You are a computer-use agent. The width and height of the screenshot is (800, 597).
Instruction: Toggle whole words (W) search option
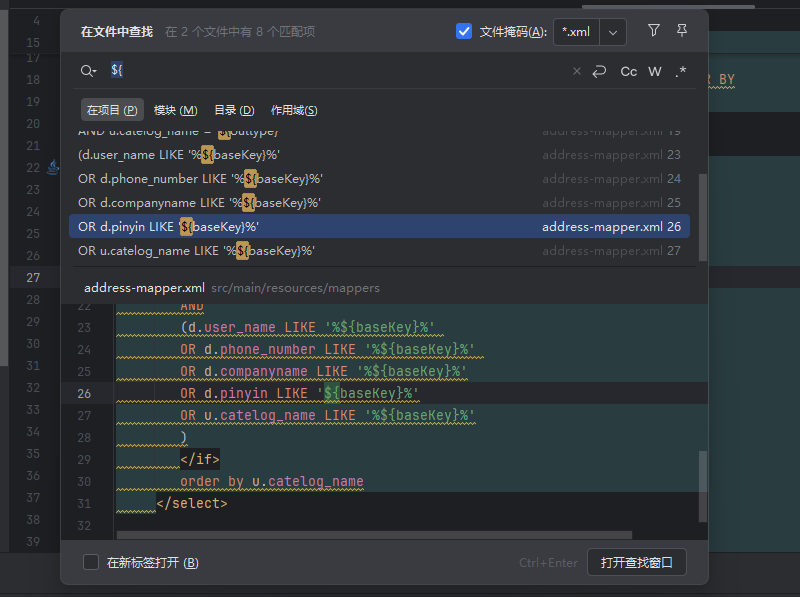tap(655, 71)
